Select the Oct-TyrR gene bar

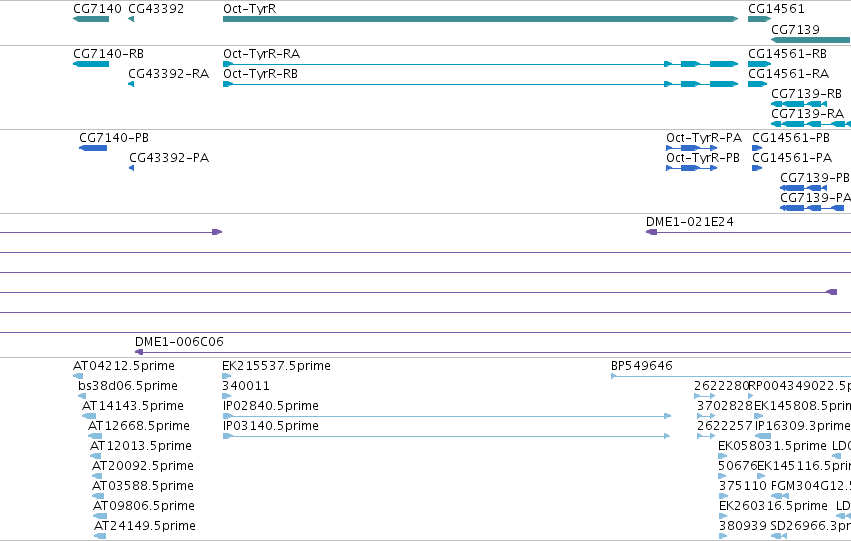[480, 19]
